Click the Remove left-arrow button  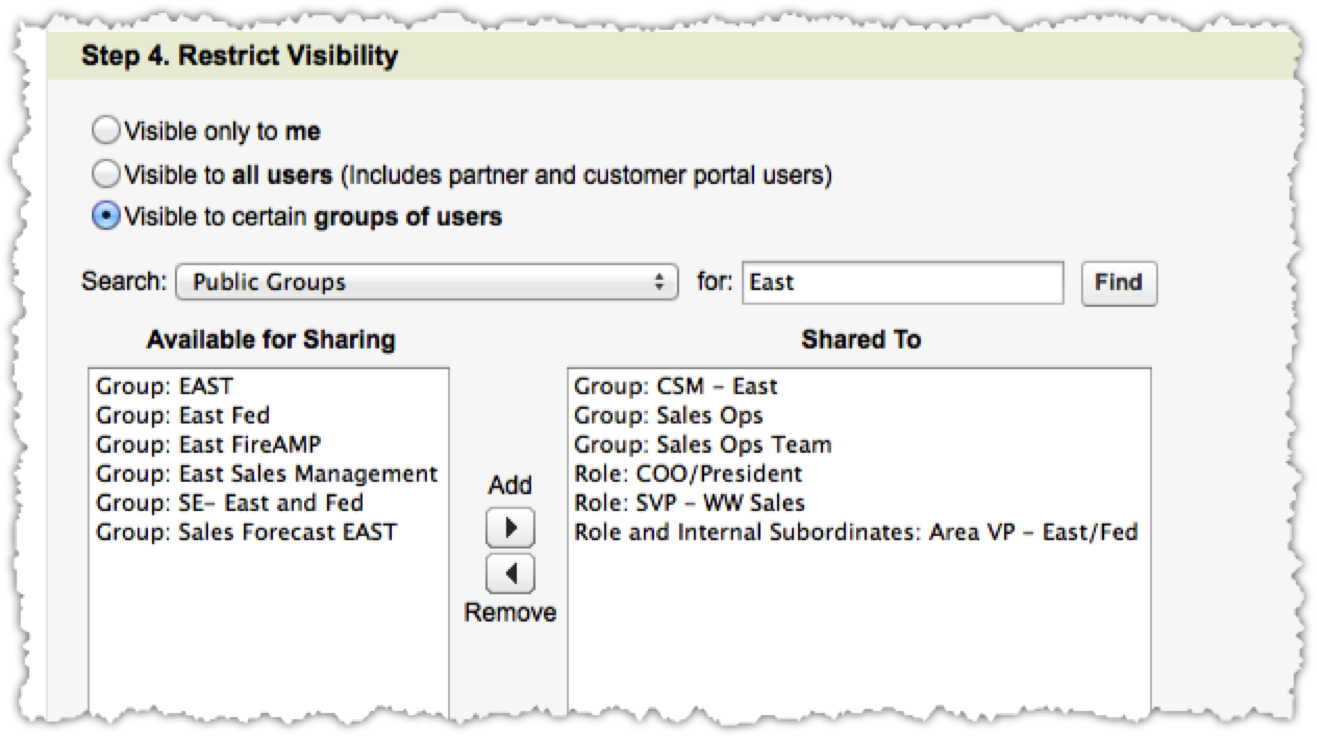510,574
